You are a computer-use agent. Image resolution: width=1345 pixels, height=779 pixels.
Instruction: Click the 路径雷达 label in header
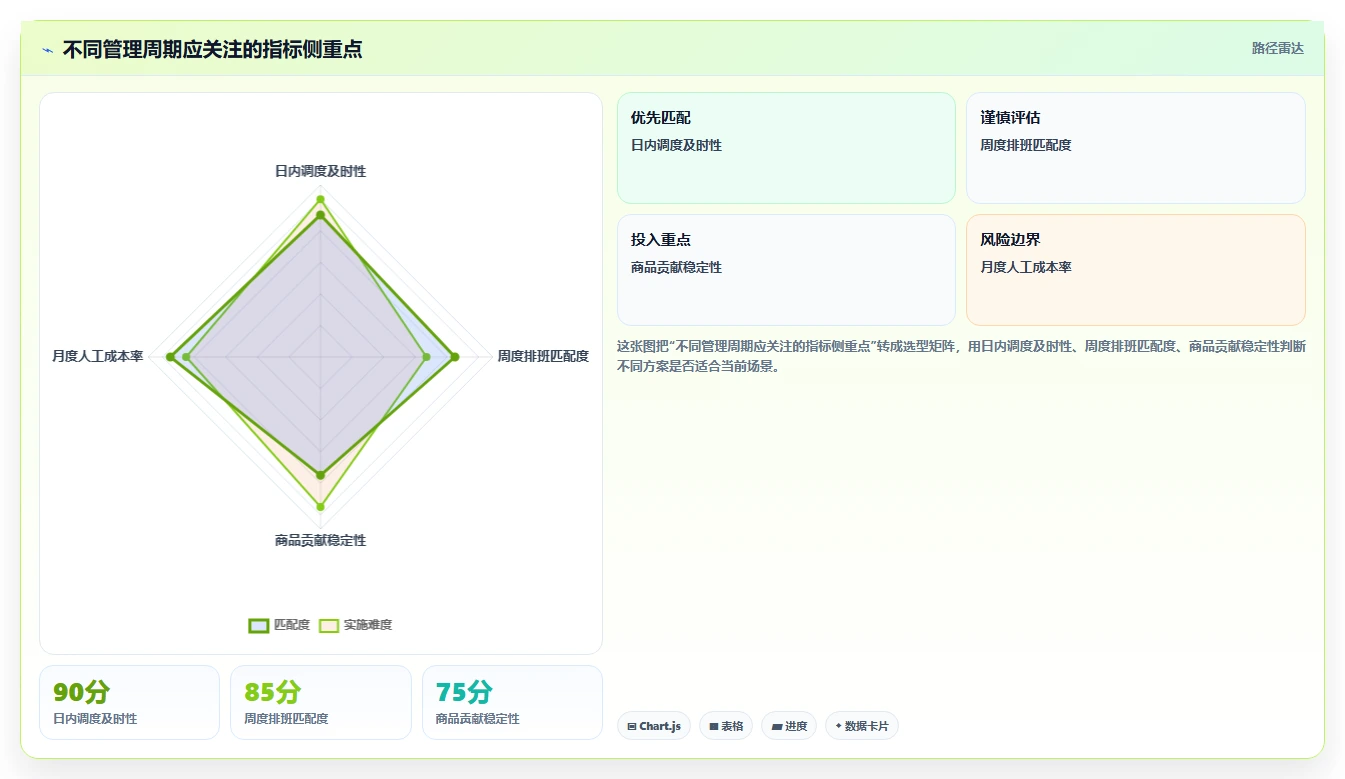[x=1277, y=48]
